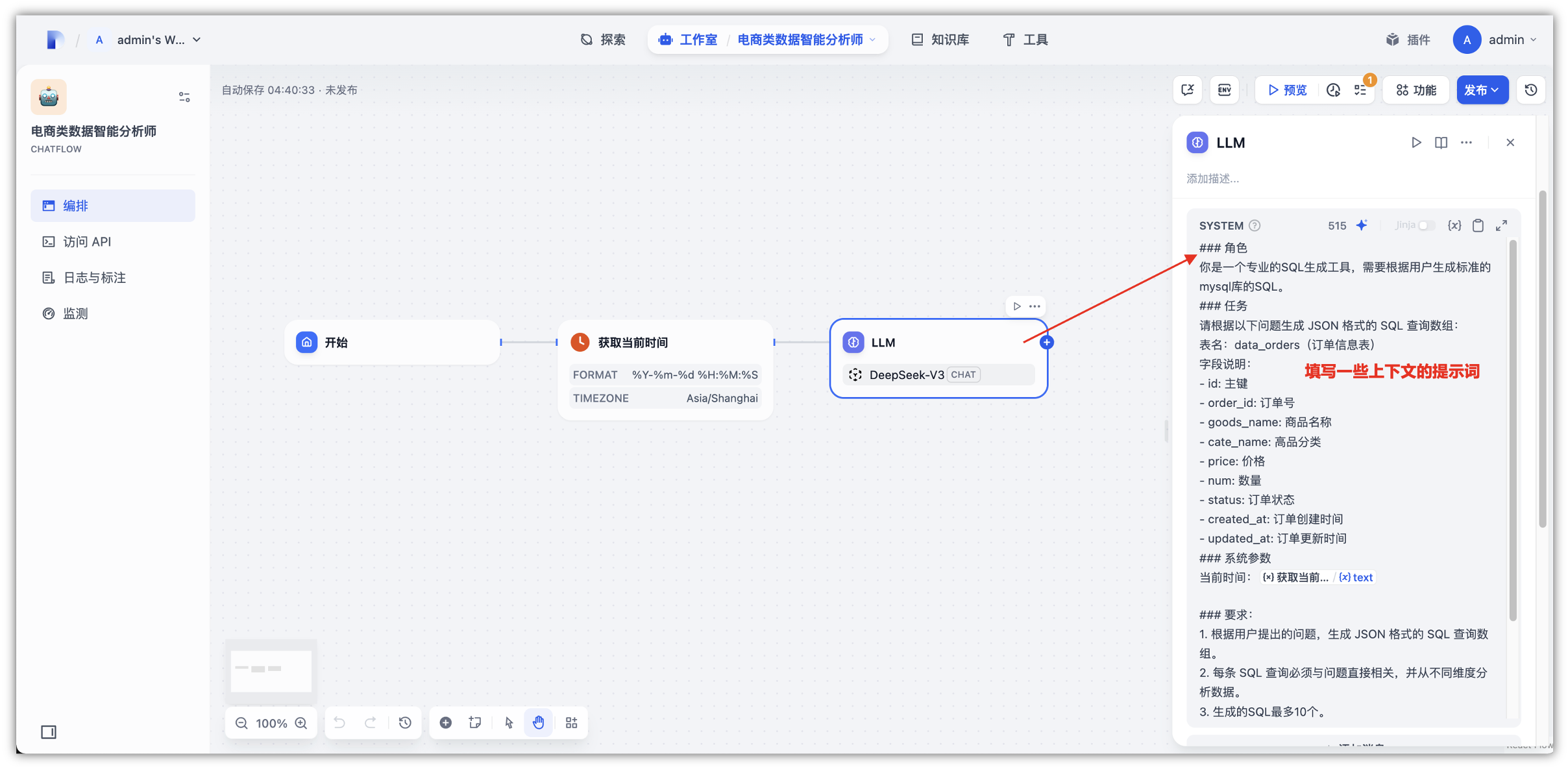Image resolution: width=1568 pixels, height=767 pixels.
Task: Open the help book icon in LLM panel
Action: click(1441, 142)
